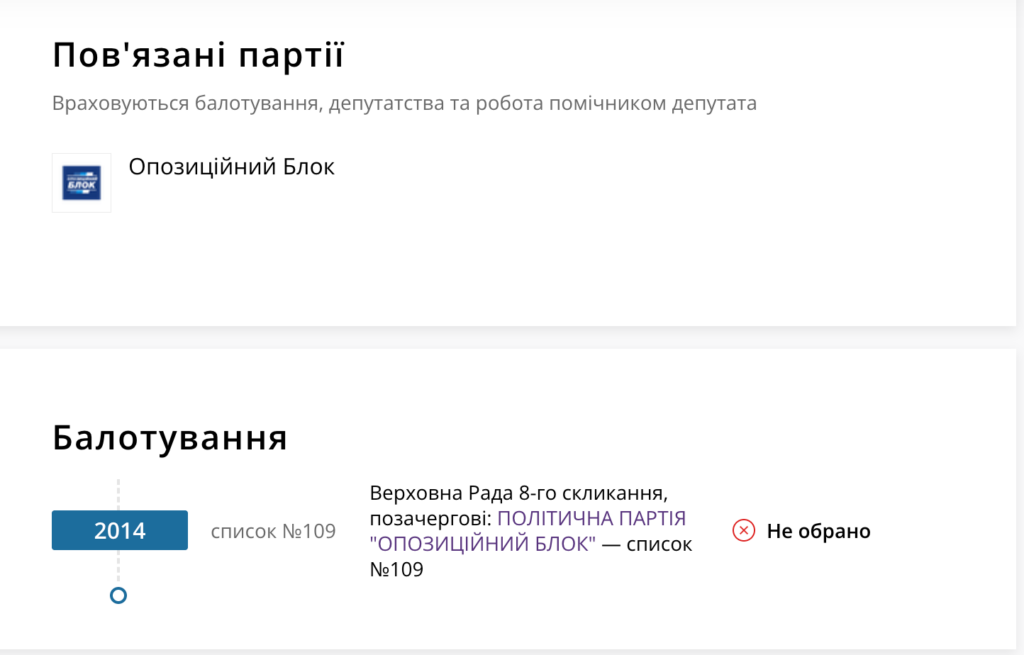The width and height of the screenshot is (1024, 655).
Task: Click the "Не обрано" status label
Action: pos(818,531)
